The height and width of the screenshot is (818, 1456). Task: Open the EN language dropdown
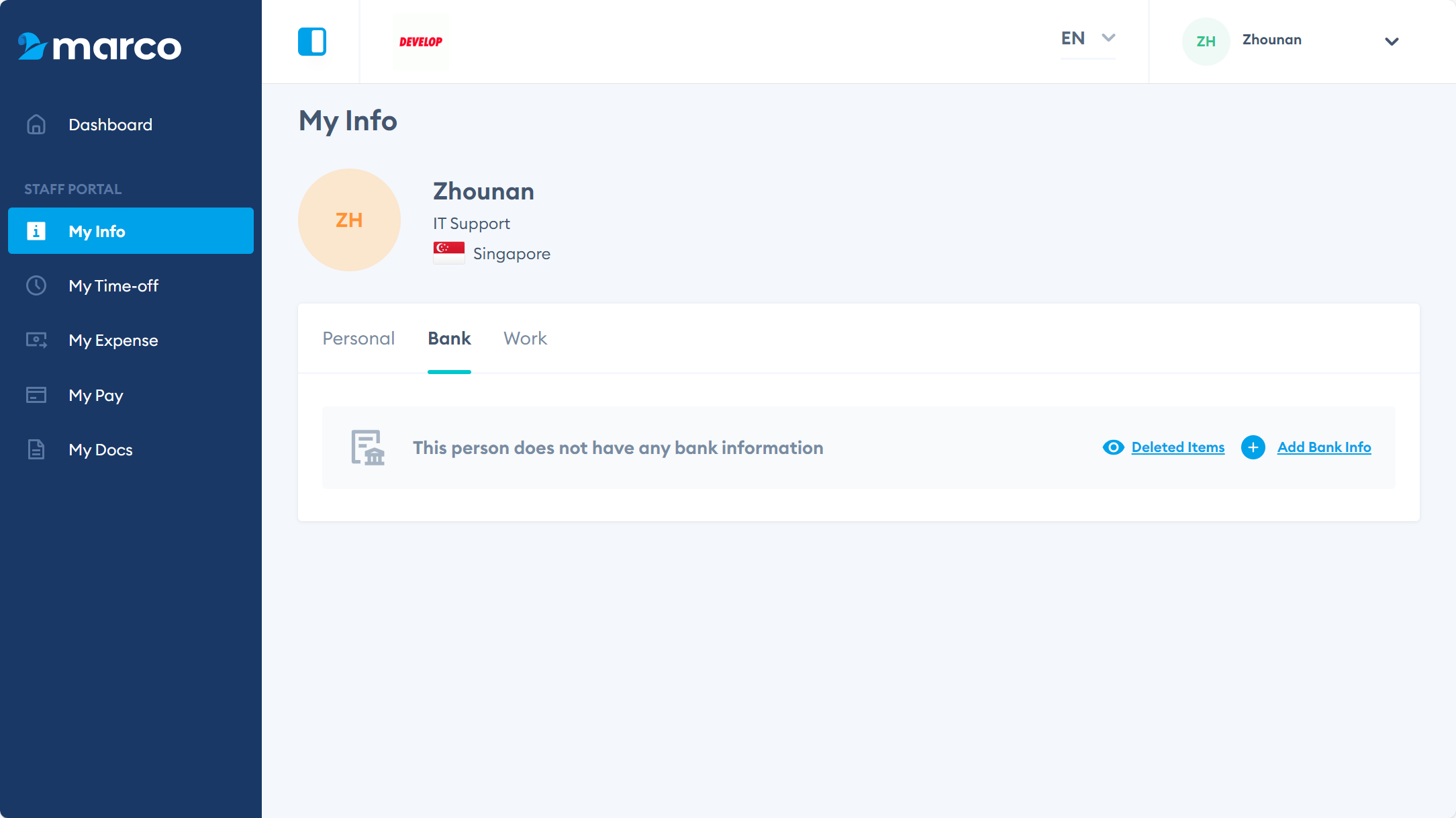(x=1087, y=39)
